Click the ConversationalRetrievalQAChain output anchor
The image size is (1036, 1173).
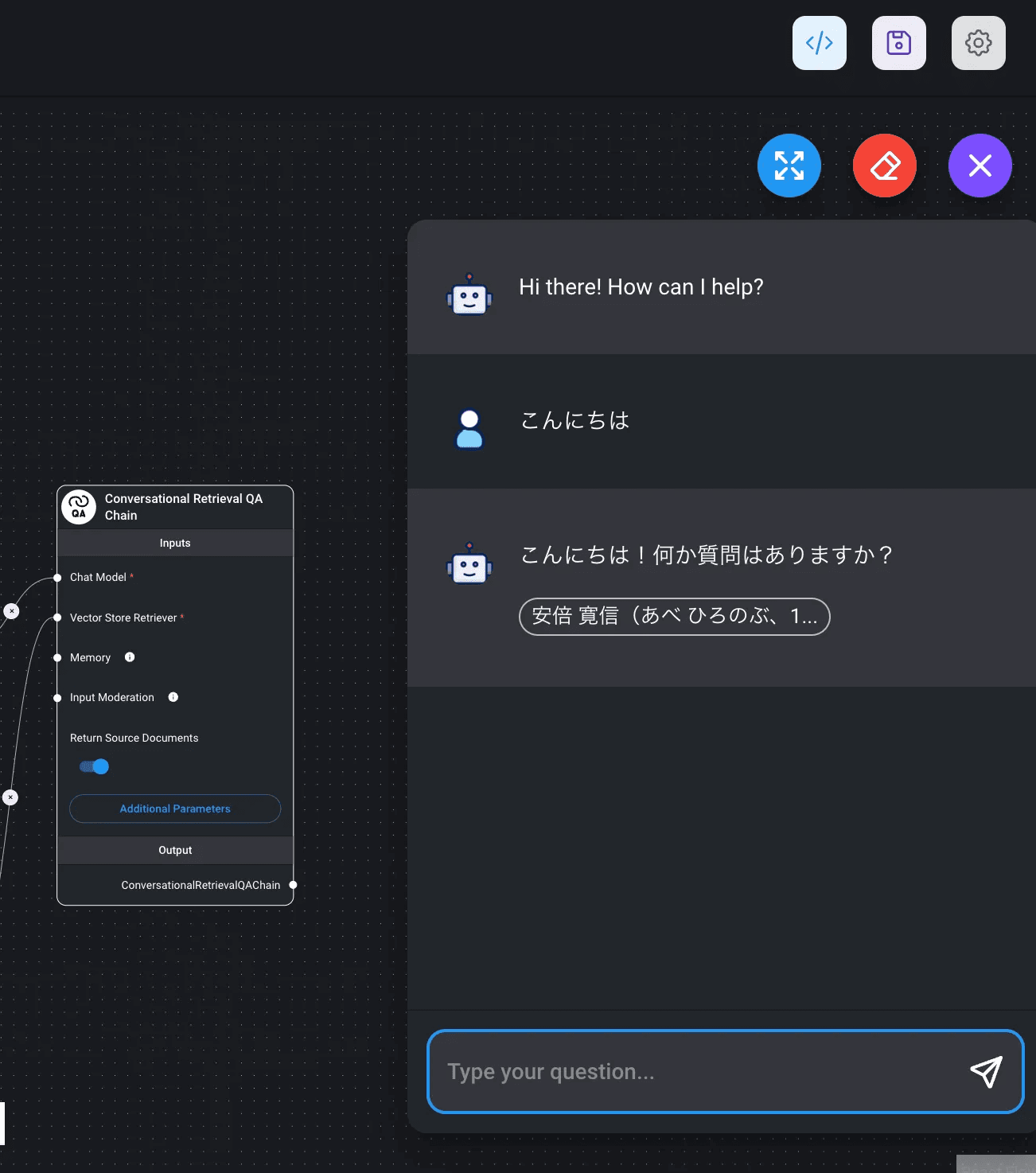pos(293,885)
